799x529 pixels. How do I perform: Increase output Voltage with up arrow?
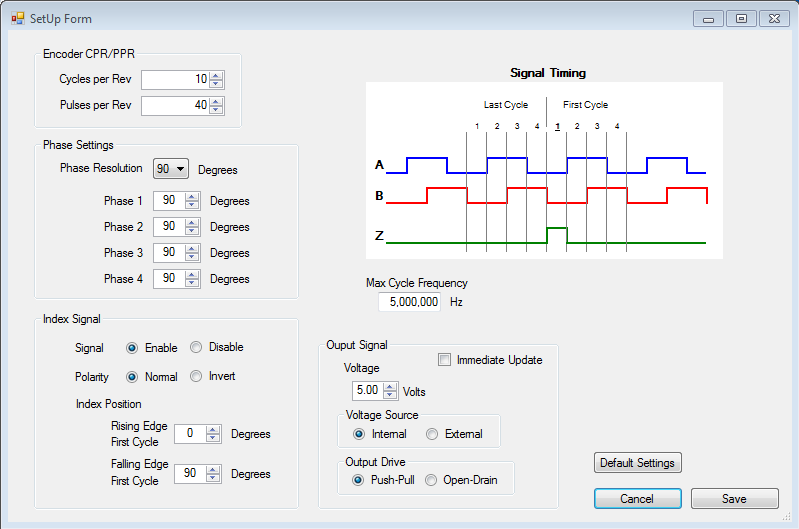(392, 387)
